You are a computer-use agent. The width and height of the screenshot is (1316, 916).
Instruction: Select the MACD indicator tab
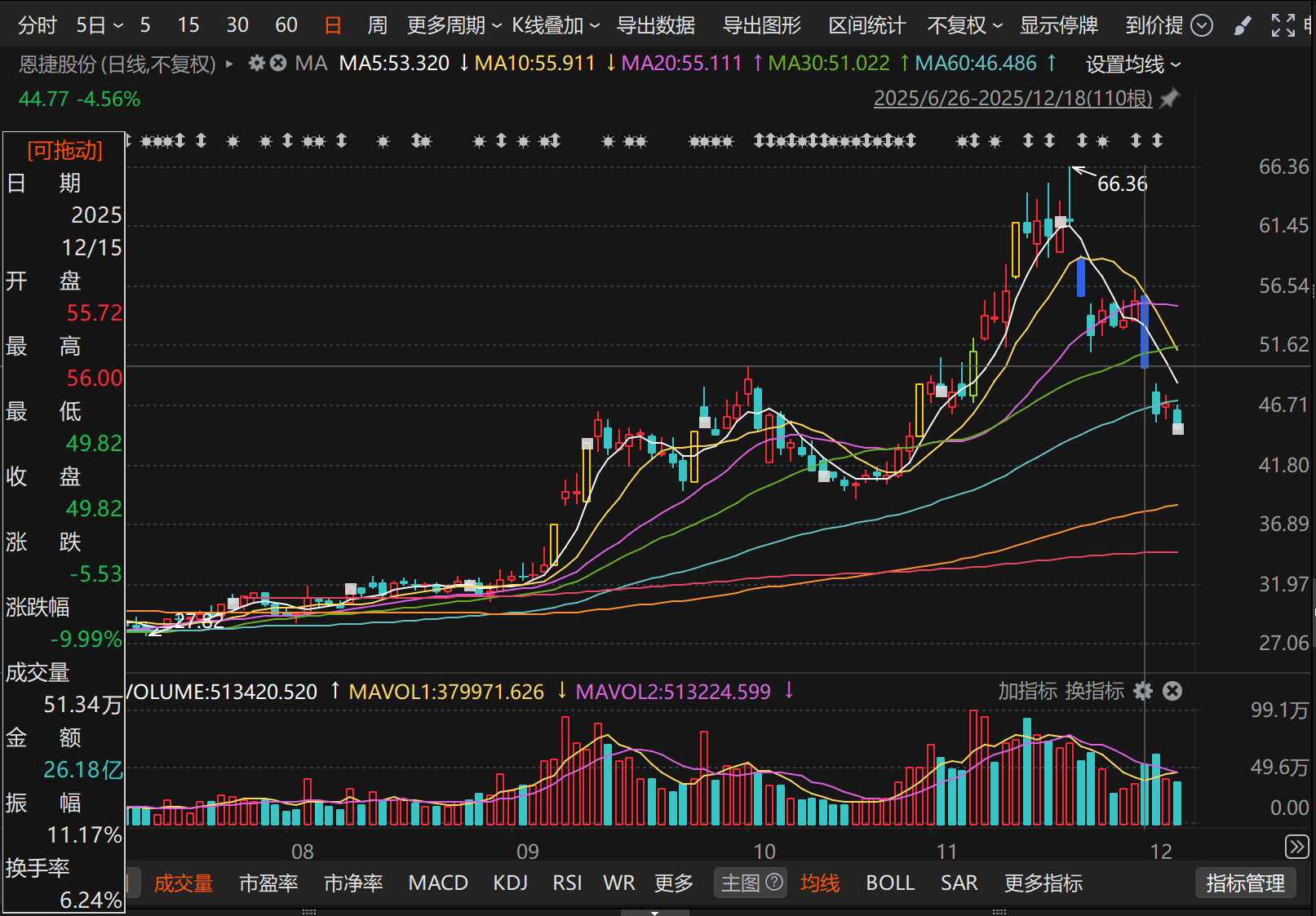(438, 883)
